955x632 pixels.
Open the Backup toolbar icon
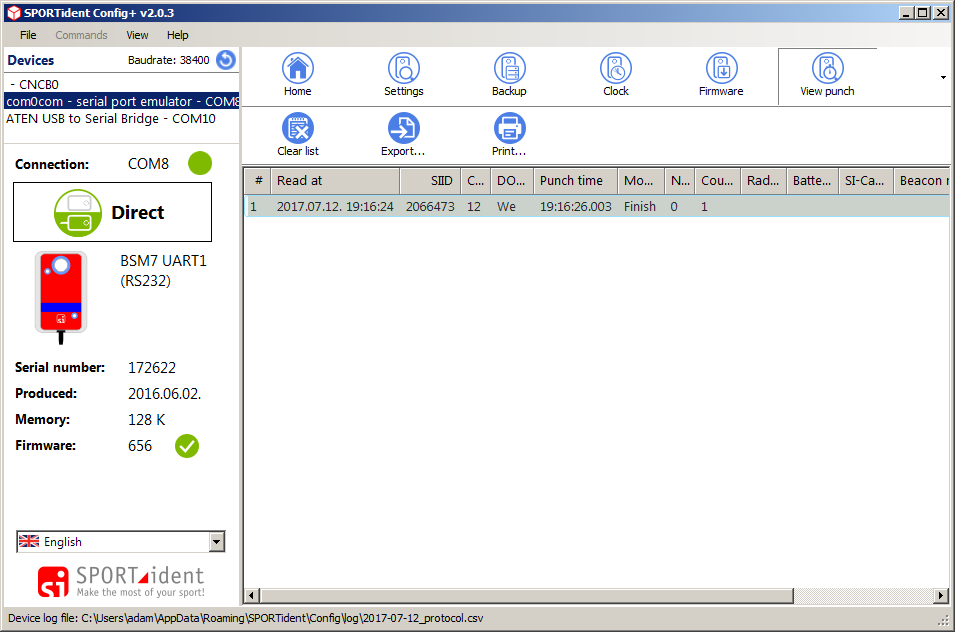pyautogui.click(x=509, y=75)
